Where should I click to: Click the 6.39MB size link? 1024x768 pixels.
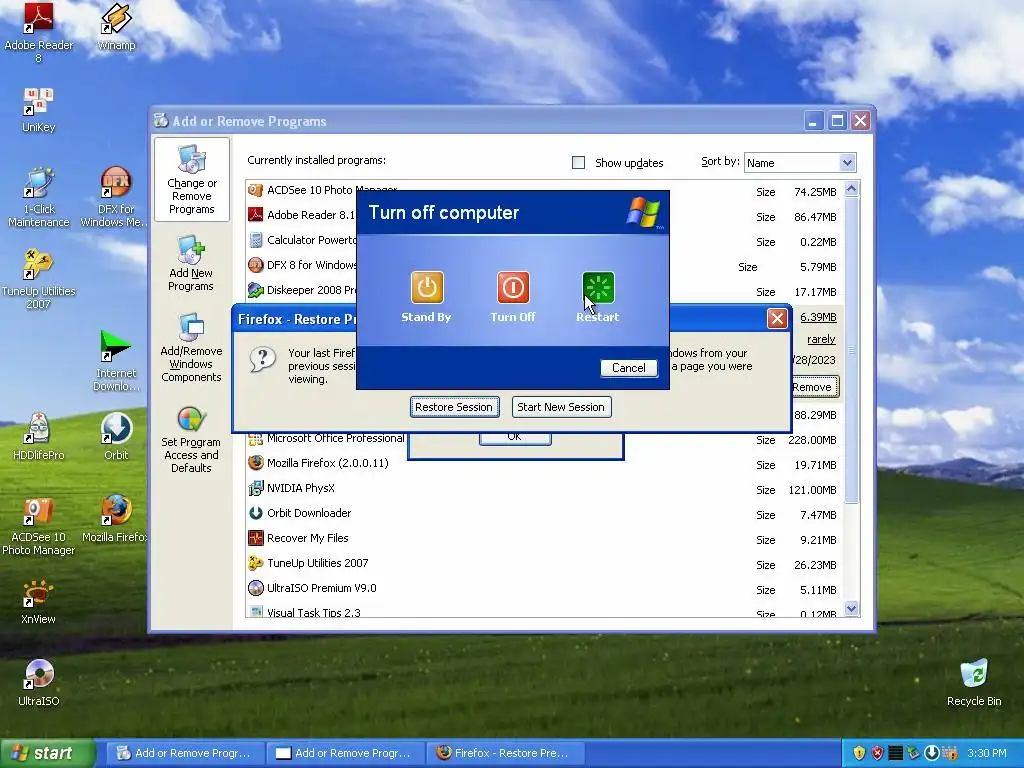click(x=818, y=317)
